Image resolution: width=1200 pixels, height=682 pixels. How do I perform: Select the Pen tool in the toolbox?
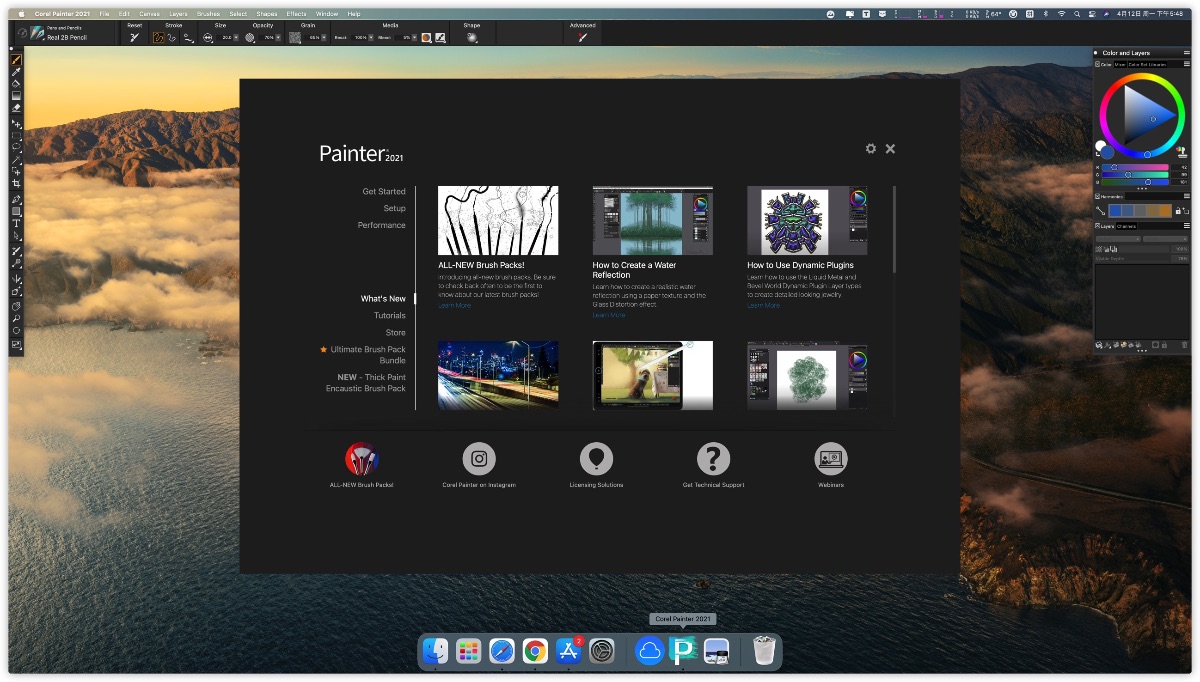[16, 198]
